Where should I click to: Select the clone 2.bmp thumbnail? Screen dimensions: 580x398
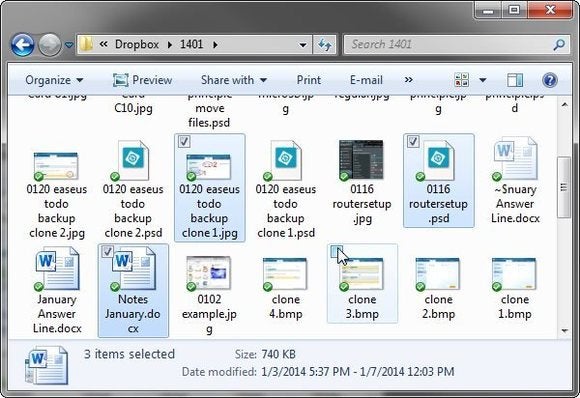pyautogui.click(x=438, y=274)
